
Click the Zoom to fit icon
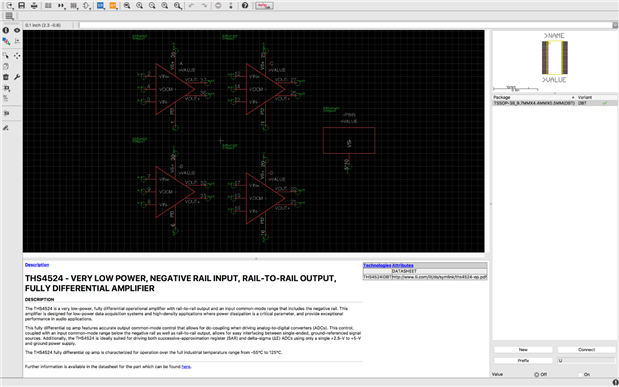(127, 6)
